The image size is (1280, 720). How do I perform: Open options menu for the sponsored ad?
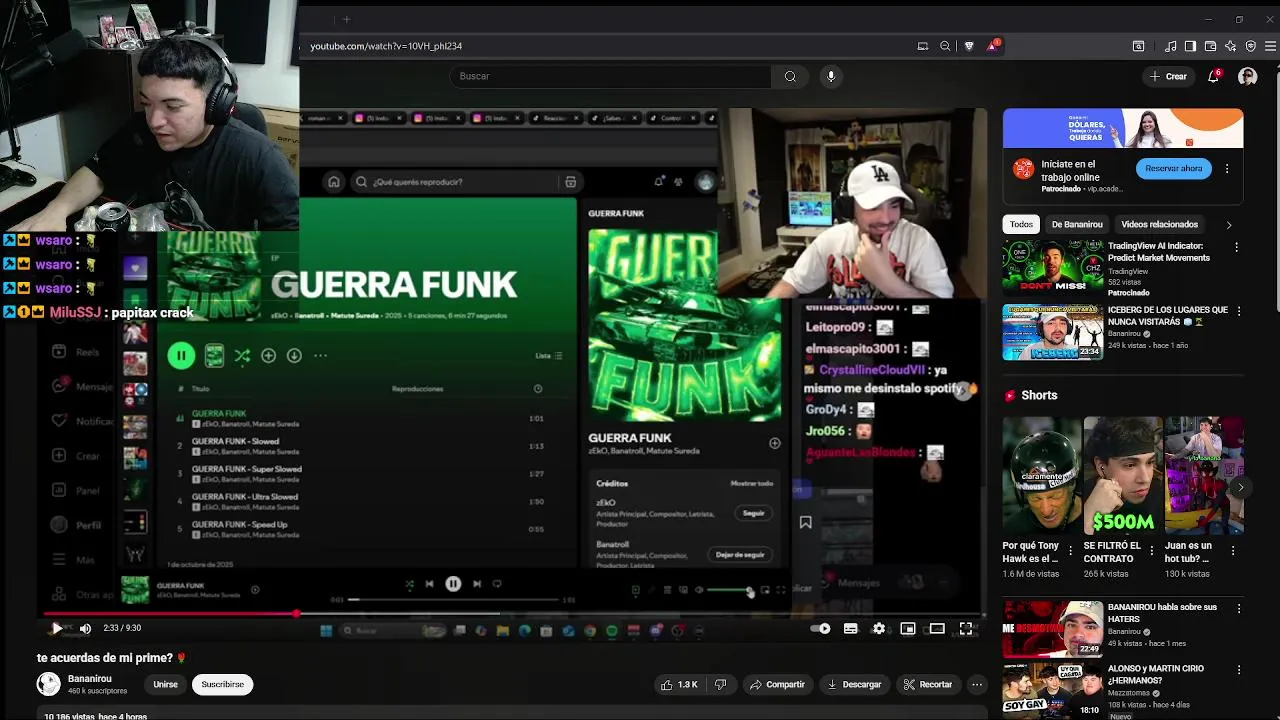click(1227, 169)
